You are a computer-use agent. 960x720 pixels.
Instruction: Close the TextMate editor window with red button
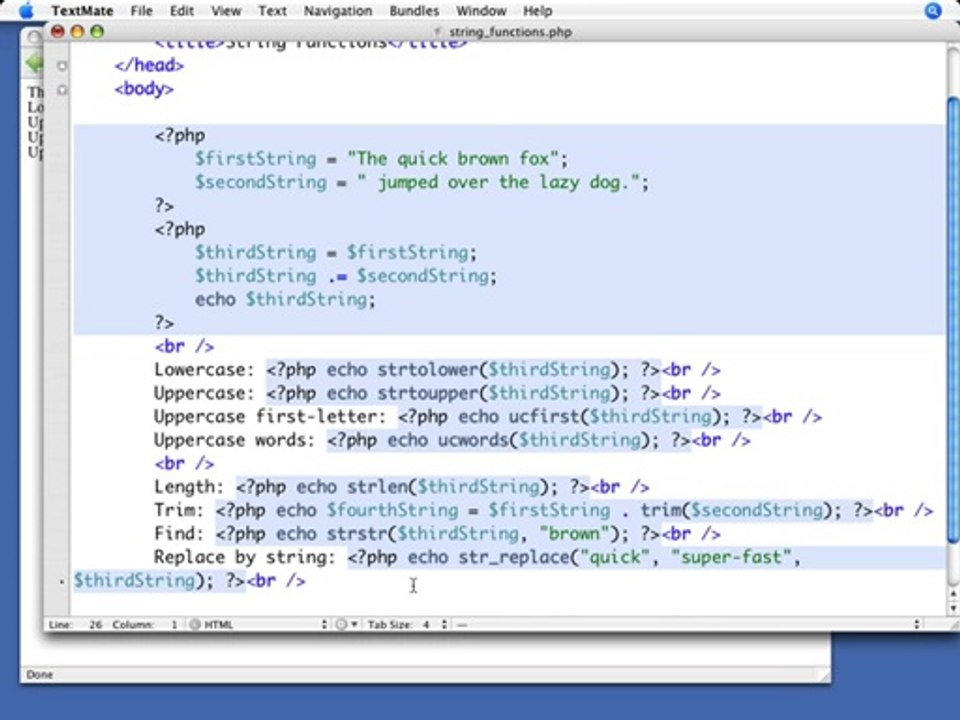58,31
